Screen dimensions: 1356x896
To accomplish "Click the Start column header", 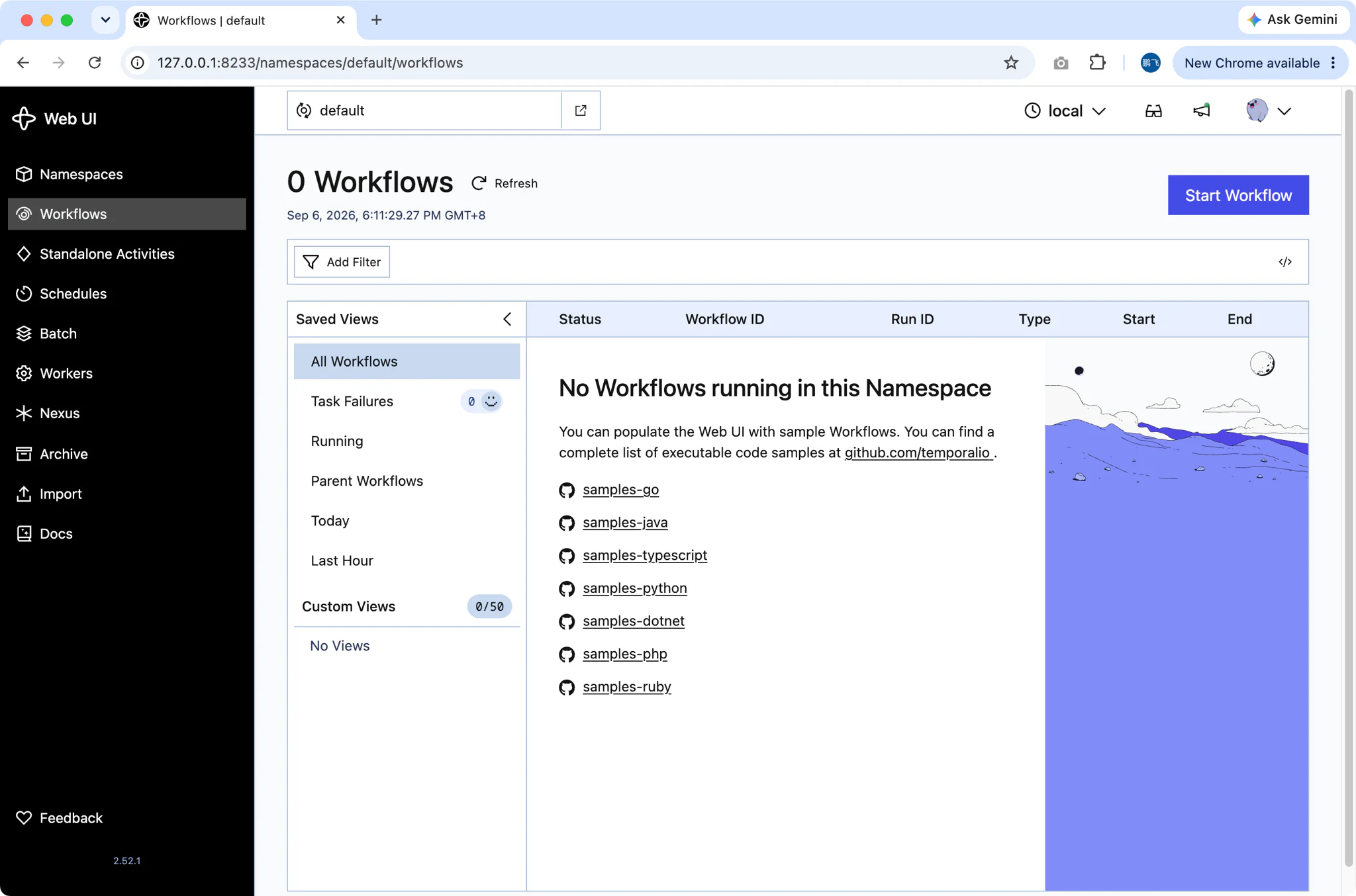I will (x=1138, y=319).
